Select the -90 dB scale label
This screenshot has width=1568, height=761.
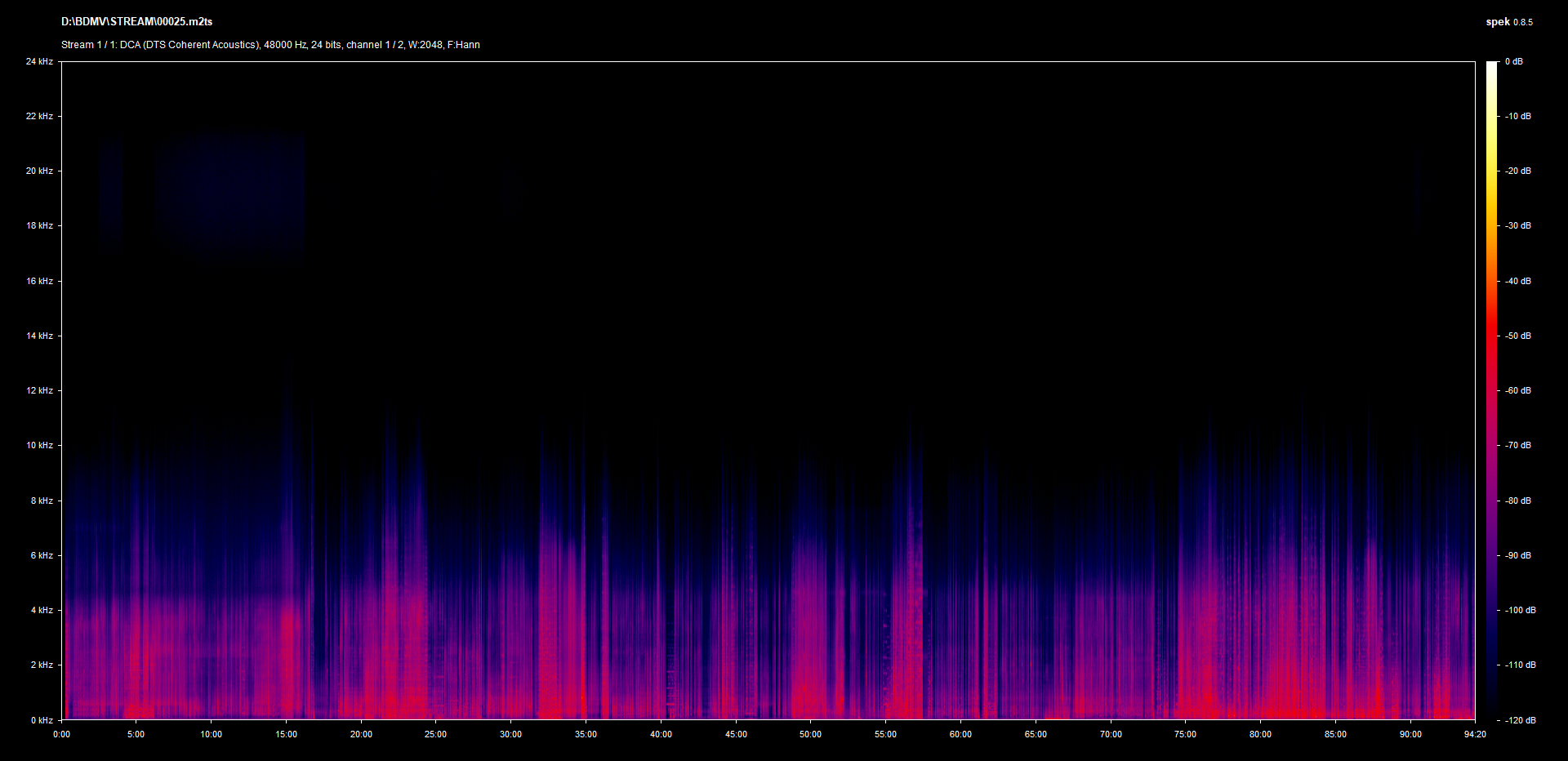[x=1518, y=555]
